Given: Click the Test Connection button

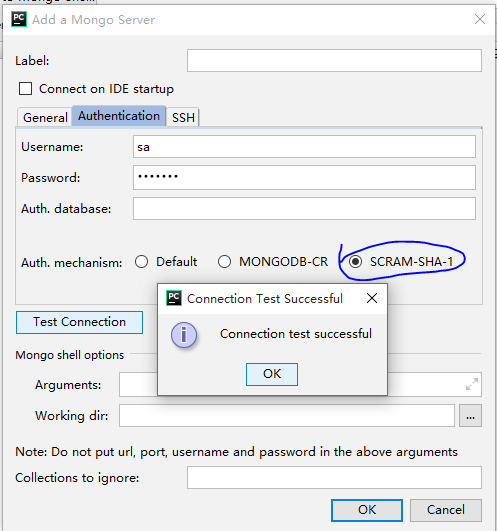Looking at the screenshot, I should click(79, 322).
